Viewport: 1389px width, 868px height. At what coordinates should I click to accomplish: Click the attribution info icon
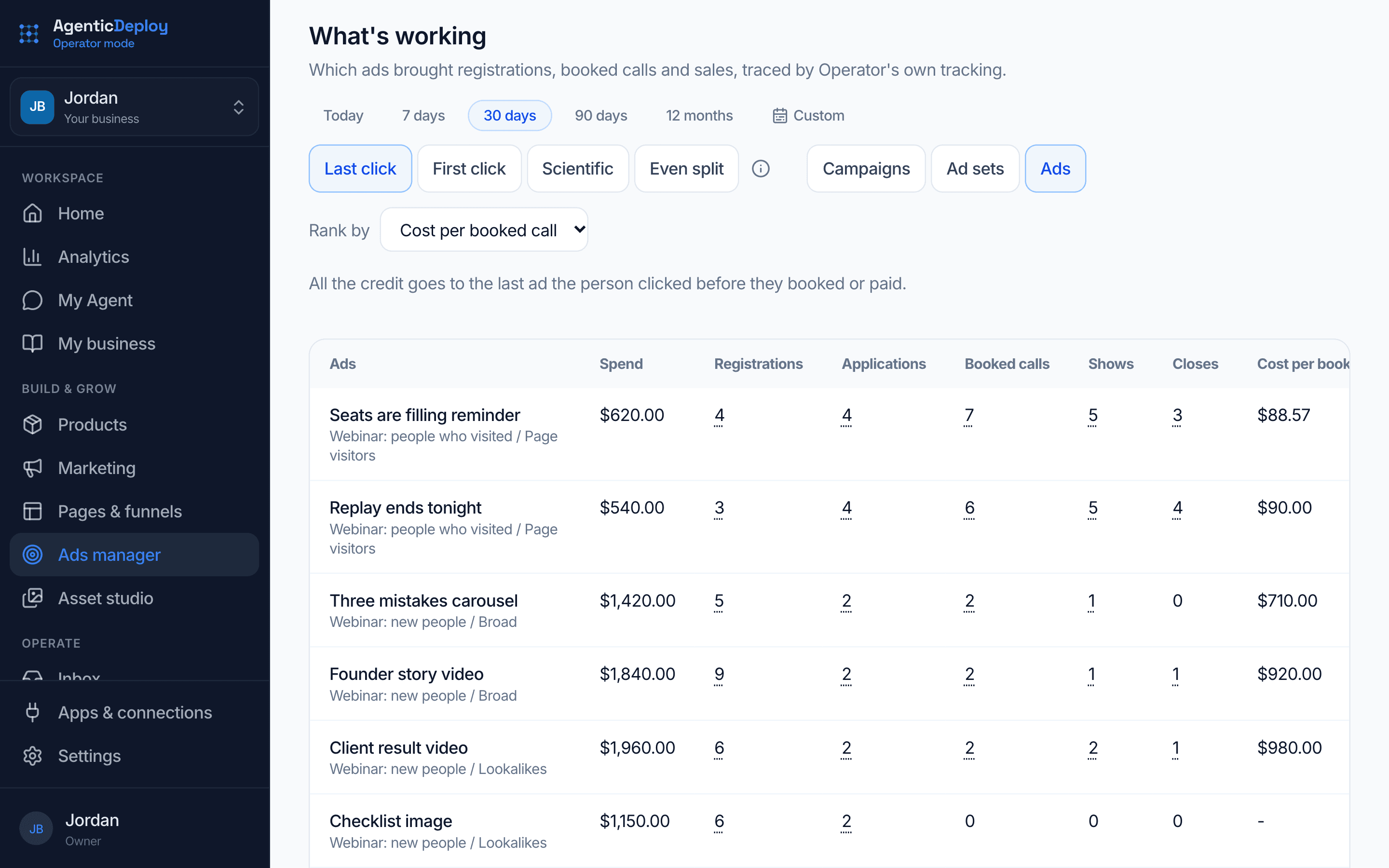tap(761, 168)
